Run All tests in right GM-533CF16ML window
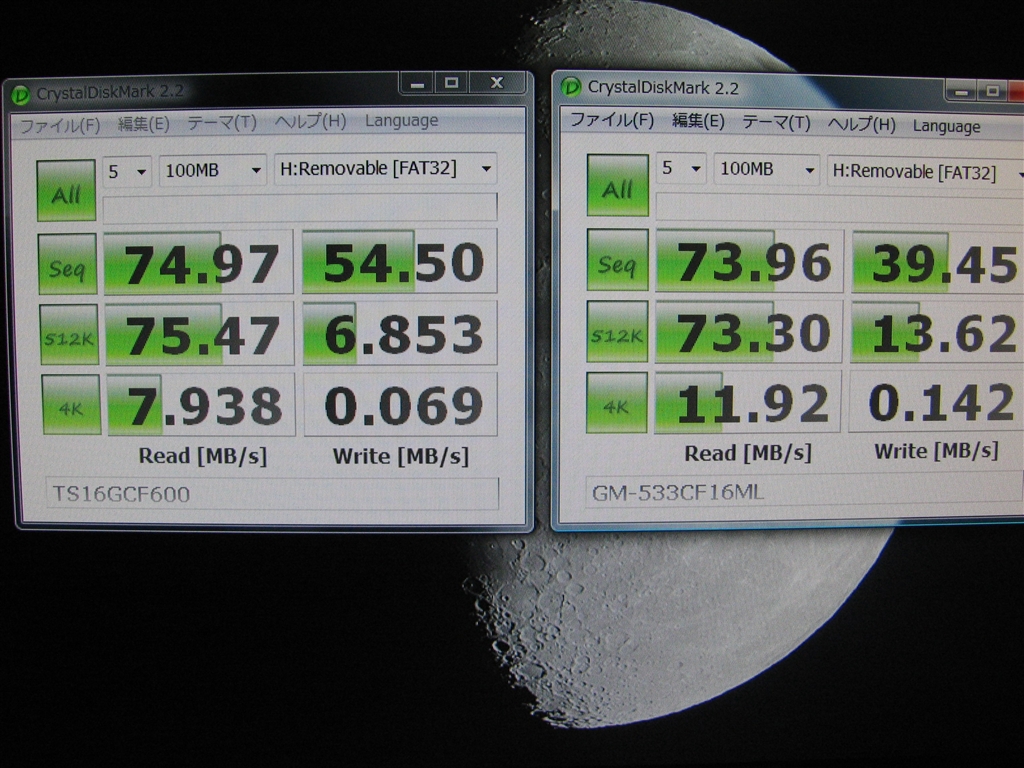Screen dimensions: 1024x768 coord(617,185)
